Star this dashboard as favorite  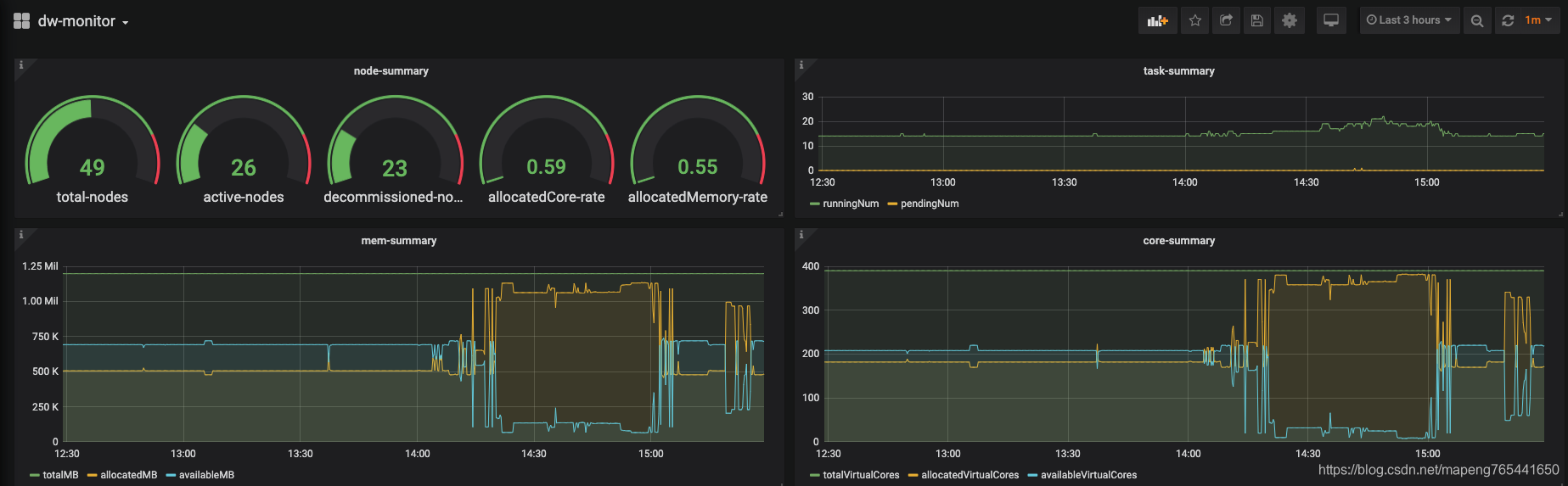click(1195, 20)
